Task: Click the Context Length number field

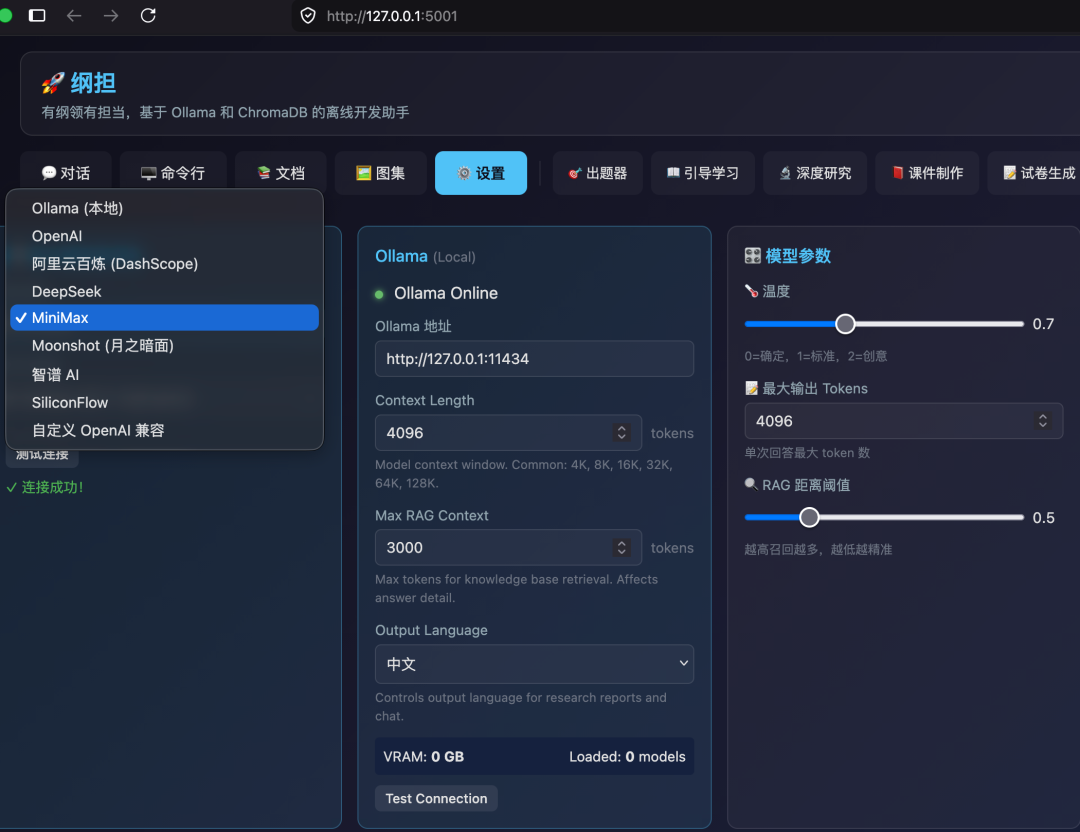Action: (x=508, y=433)
